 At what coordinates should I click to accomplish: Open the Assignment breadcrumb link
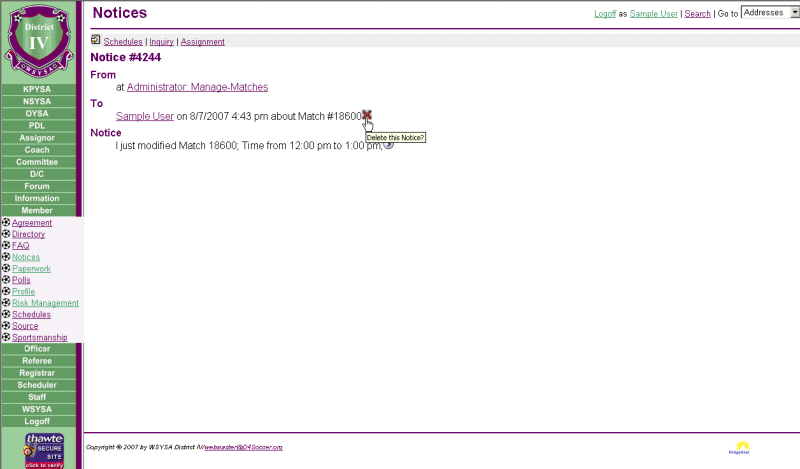point(203,42)
